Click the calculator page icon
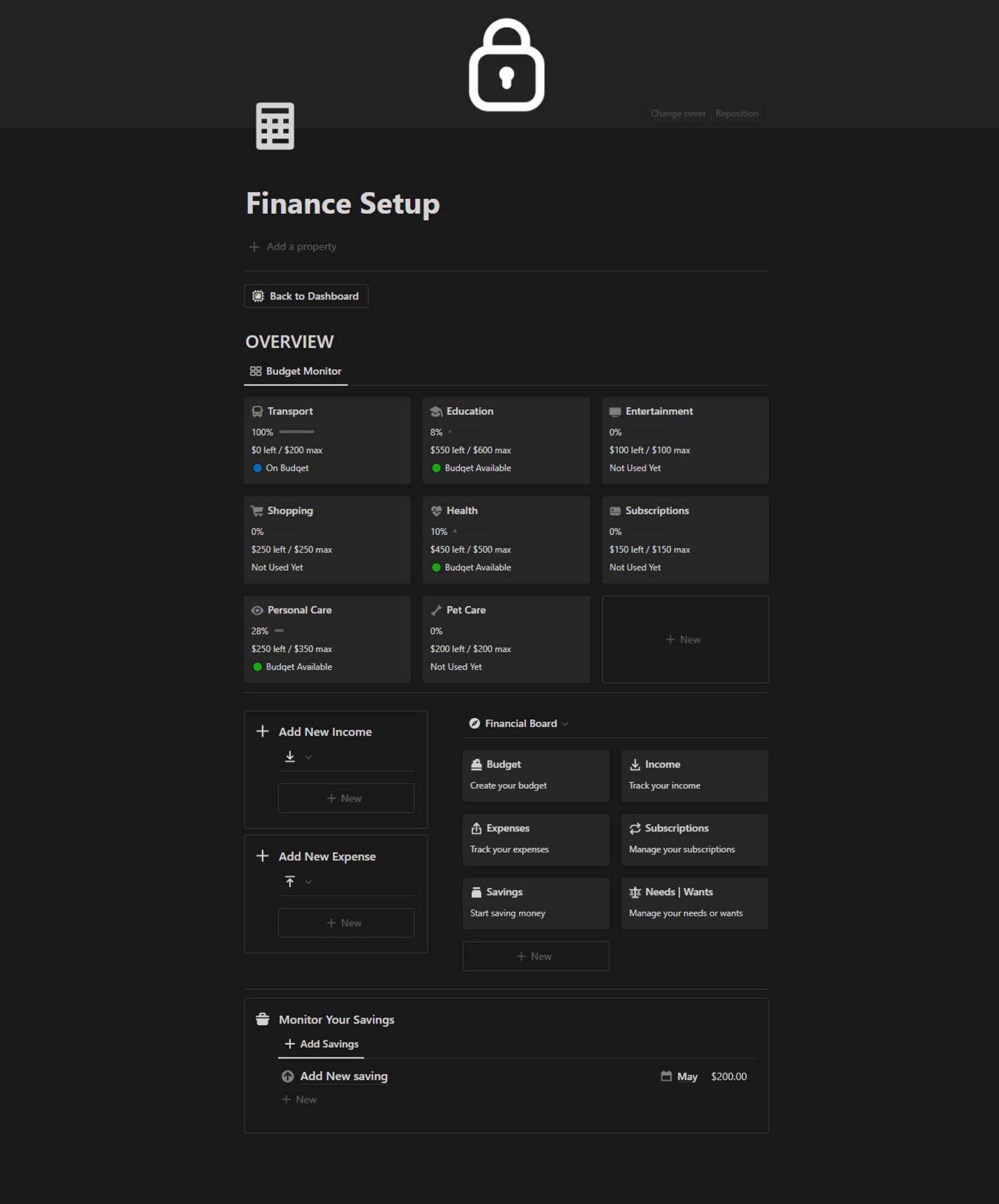 275,126
